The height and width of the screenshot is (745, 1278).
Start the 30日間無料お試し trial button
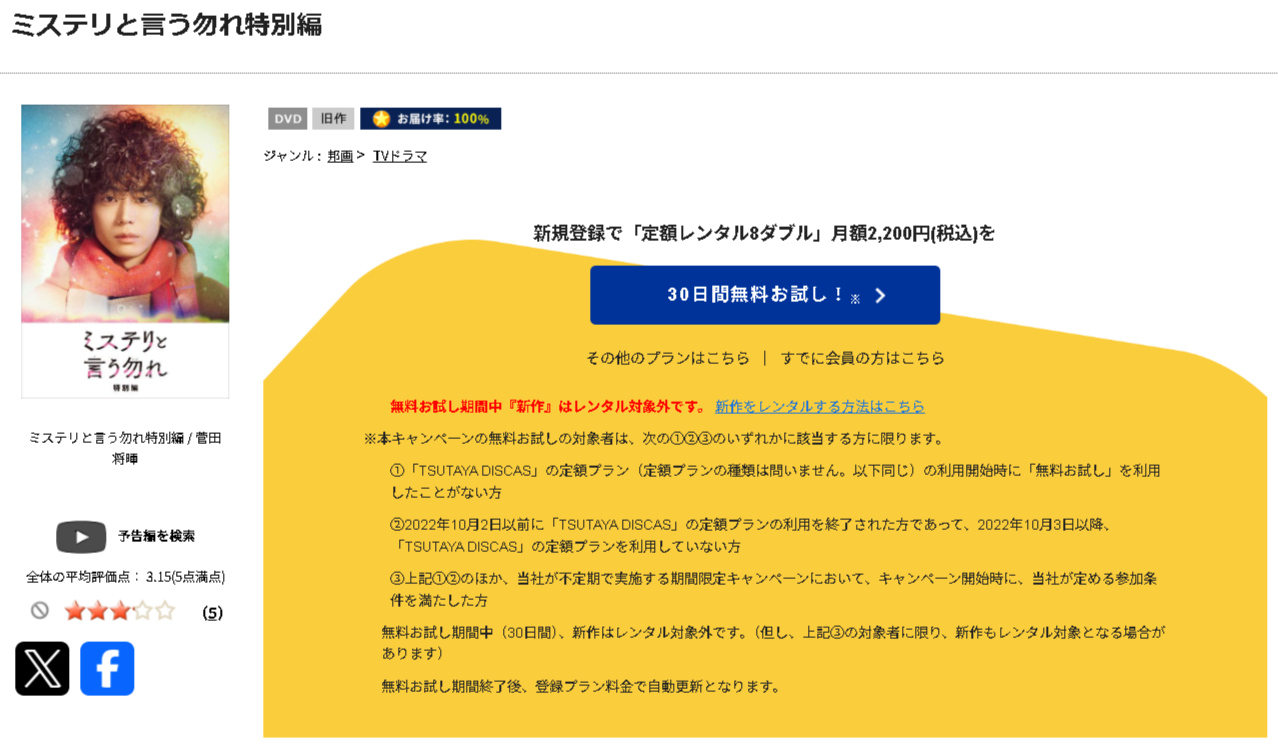765,295
